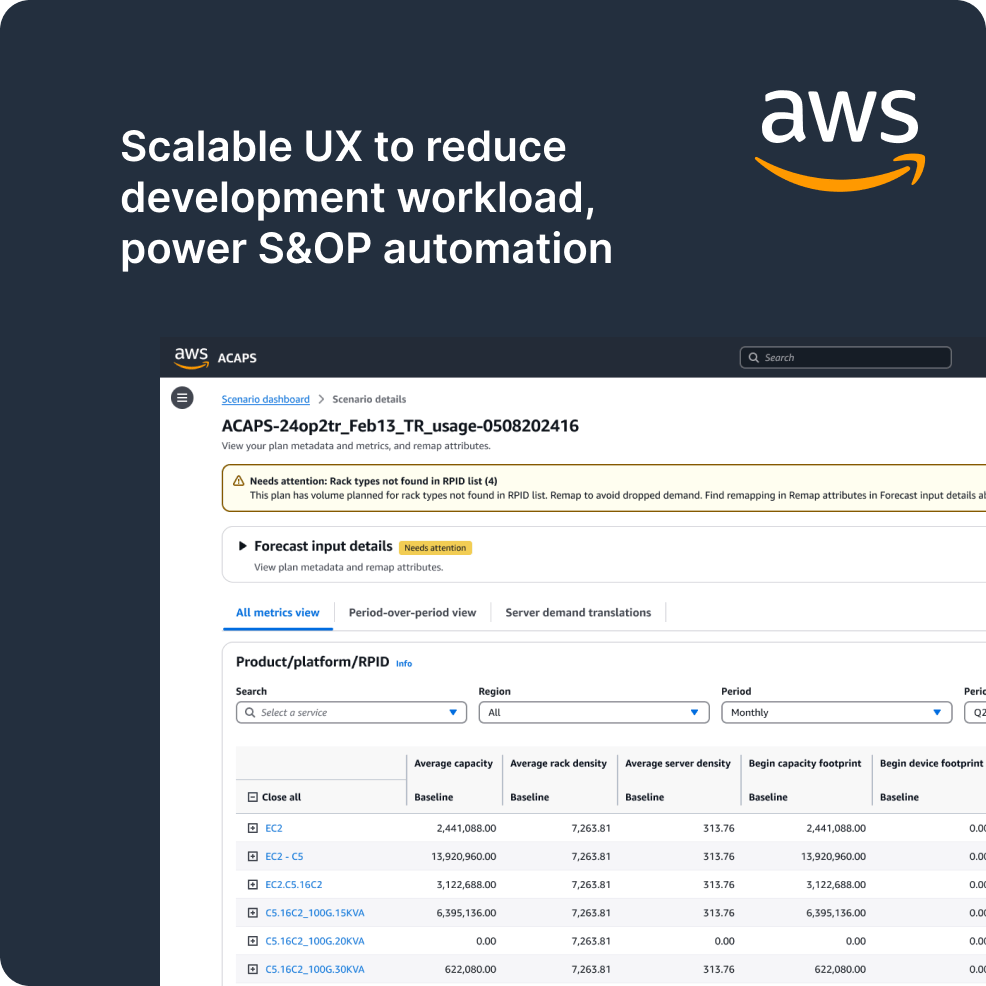This screenshot has width=986, height=986.
Task: Click the 13,920,960.00 Average capacity cell
Action: (x=463, y=856)
